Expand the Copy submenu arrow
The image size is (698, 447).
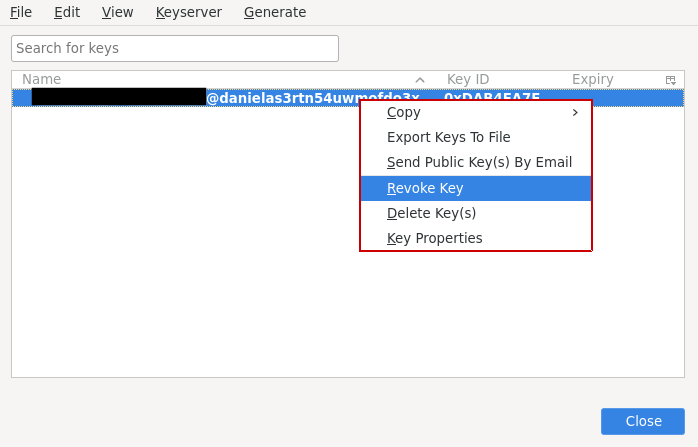coord(575,113)
